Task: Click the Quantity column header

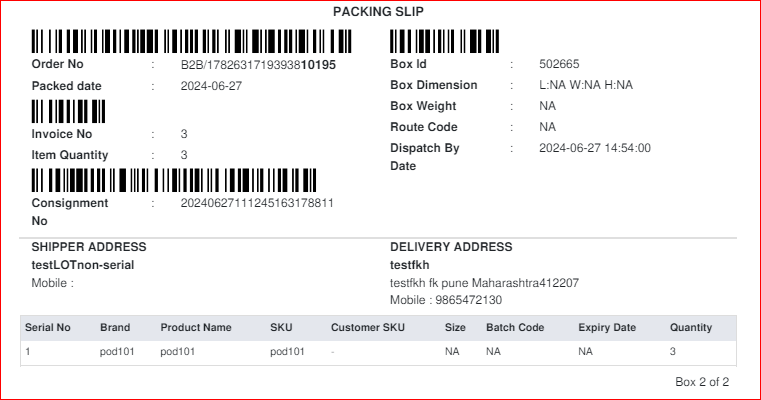Action: coord(691,328)
